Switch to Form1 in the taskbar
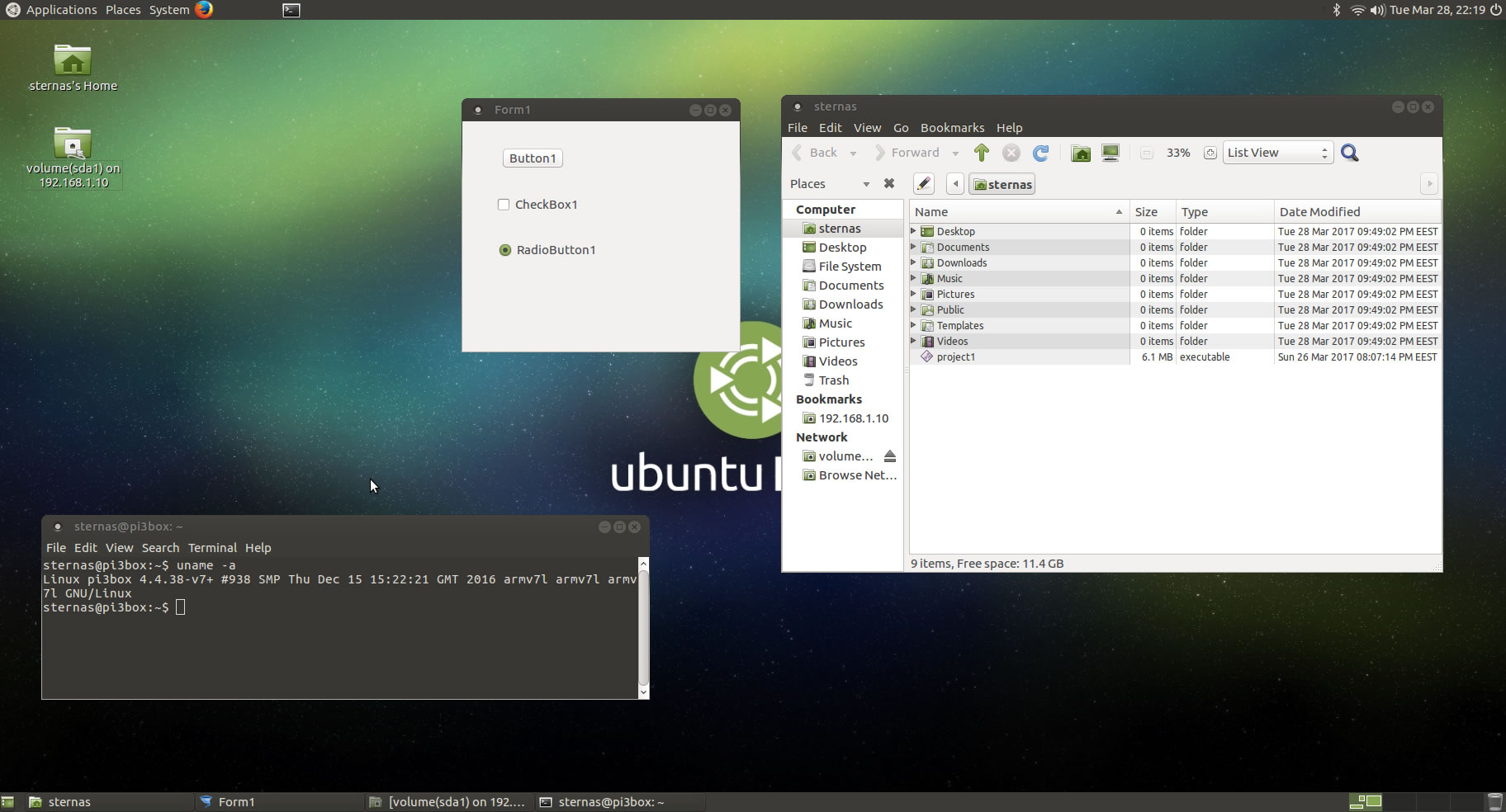This screenshot has height=812, width=1506. pyautogui.click(x=278, y=802)
